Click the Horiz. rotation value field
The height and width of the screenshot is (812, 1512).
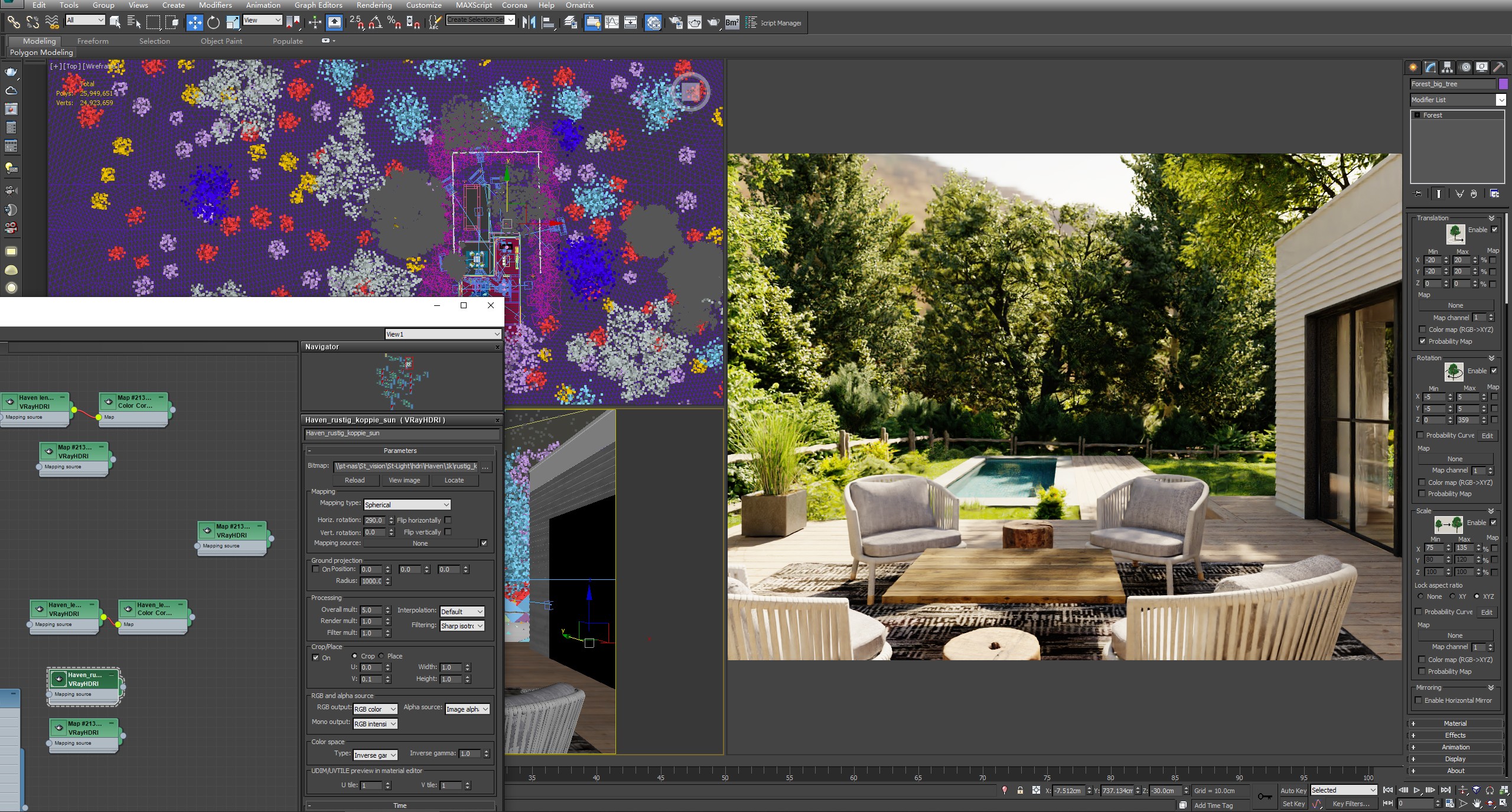click(x=374, y=520)
